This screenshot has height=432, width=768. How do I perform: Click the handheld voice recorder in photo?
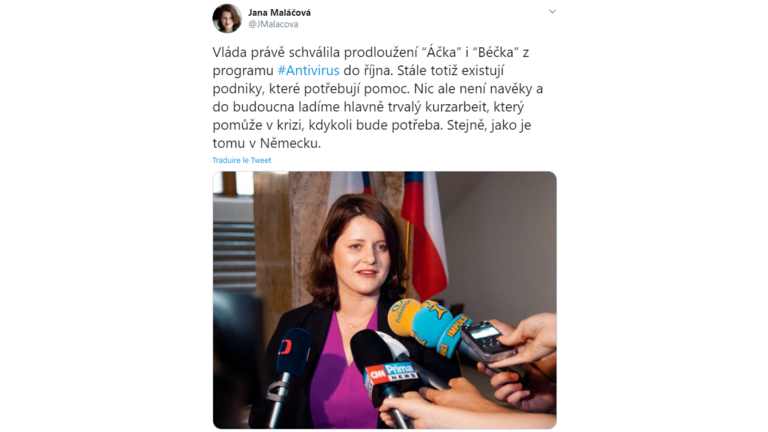pyautogui.click(x=487, y=341)
